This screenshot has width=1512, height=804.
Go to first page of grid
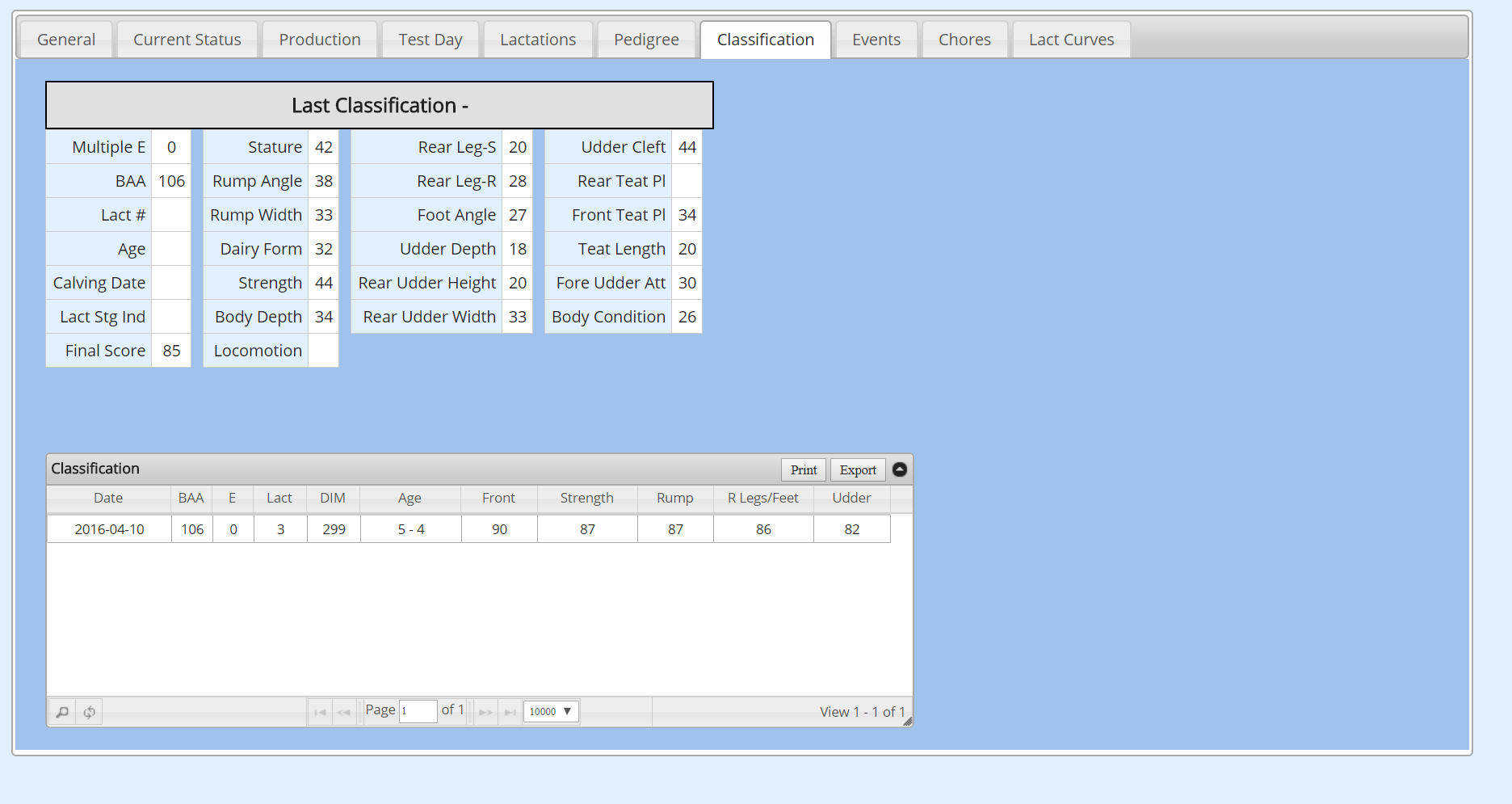(320, 712)
